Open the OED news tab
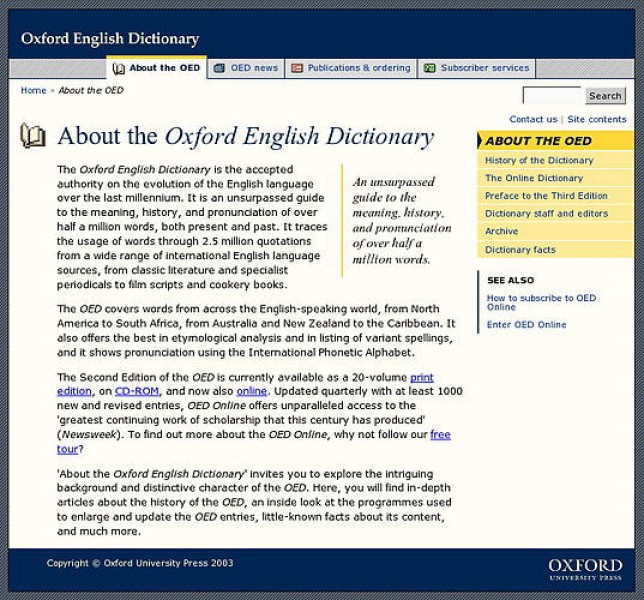644x600 pixels. (x=254, y=69)
